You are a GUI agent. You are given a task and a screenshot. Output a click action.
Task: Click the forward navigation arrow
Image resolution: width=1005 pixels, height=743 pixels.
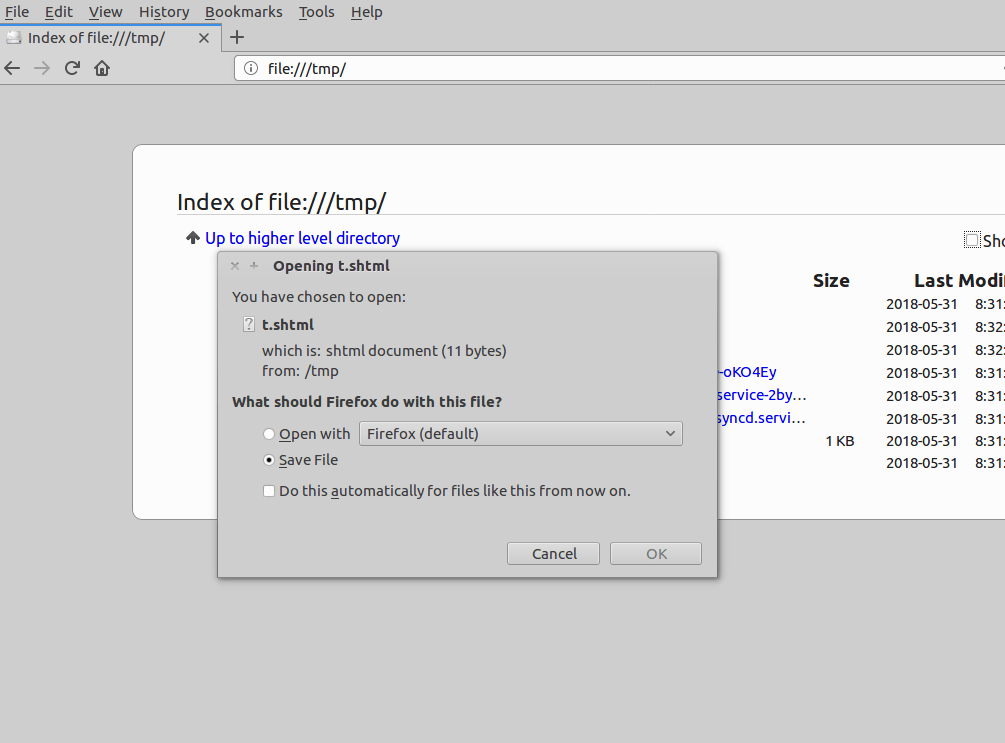point(41,68)
